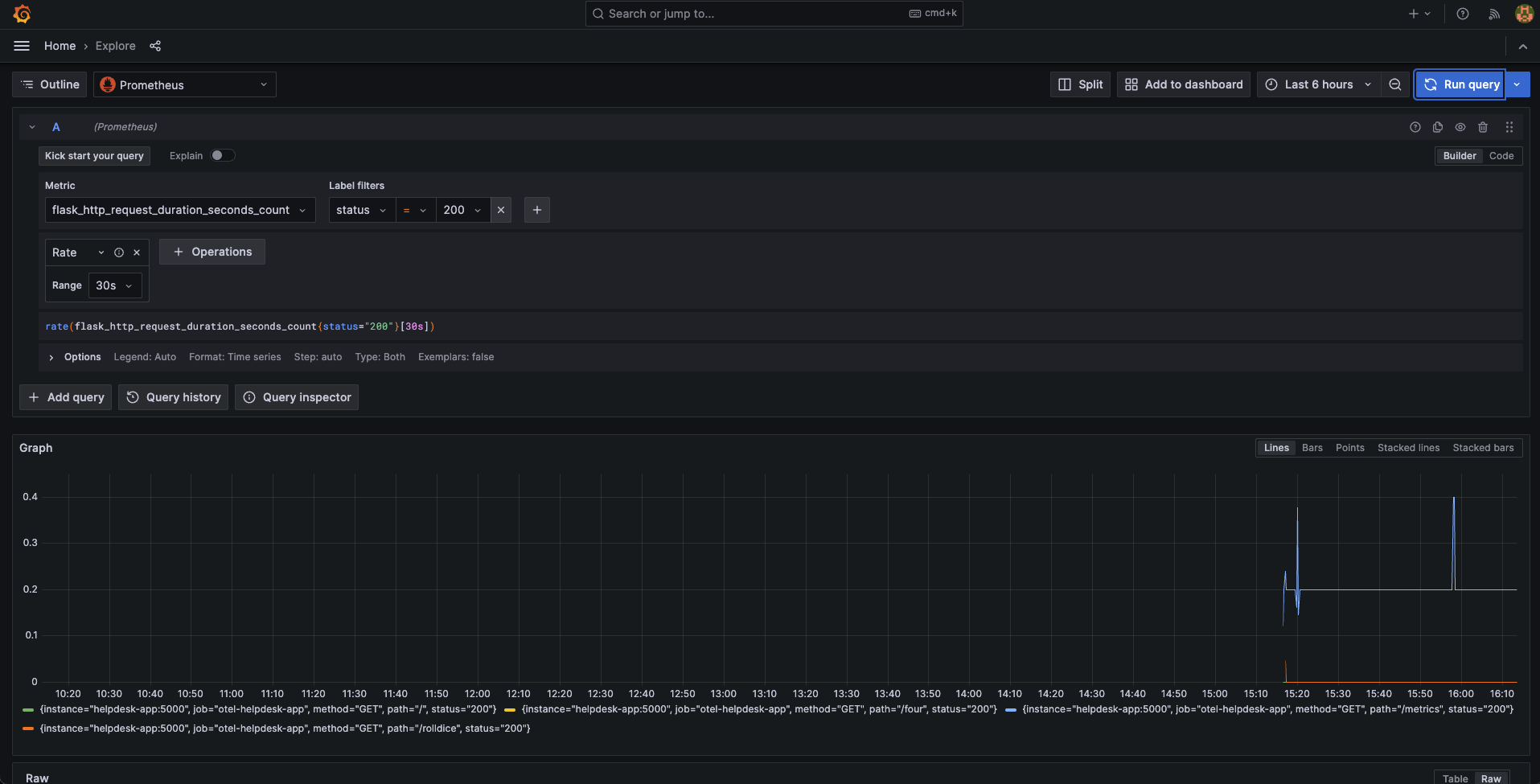
Task: Hide query A using eye icon
Action: pos(1460,127)
